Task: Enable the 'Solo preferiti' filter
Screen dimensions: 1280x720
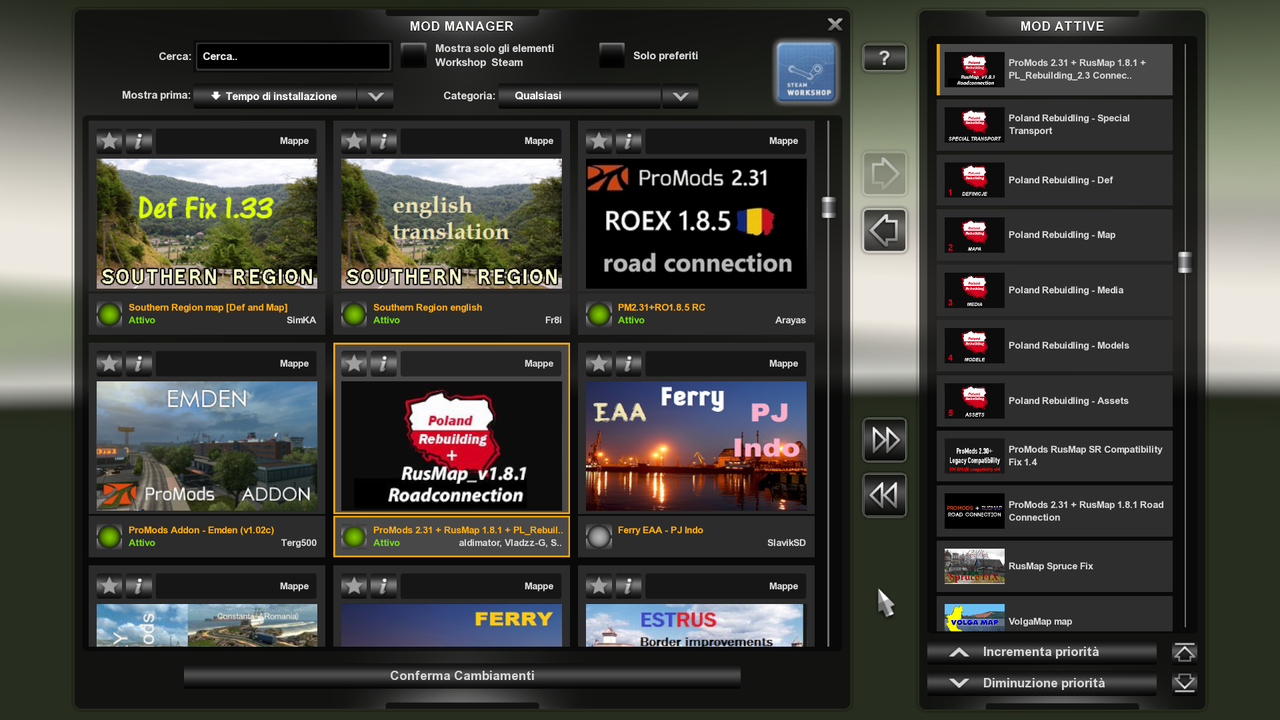Action: [x=611, y=55]
